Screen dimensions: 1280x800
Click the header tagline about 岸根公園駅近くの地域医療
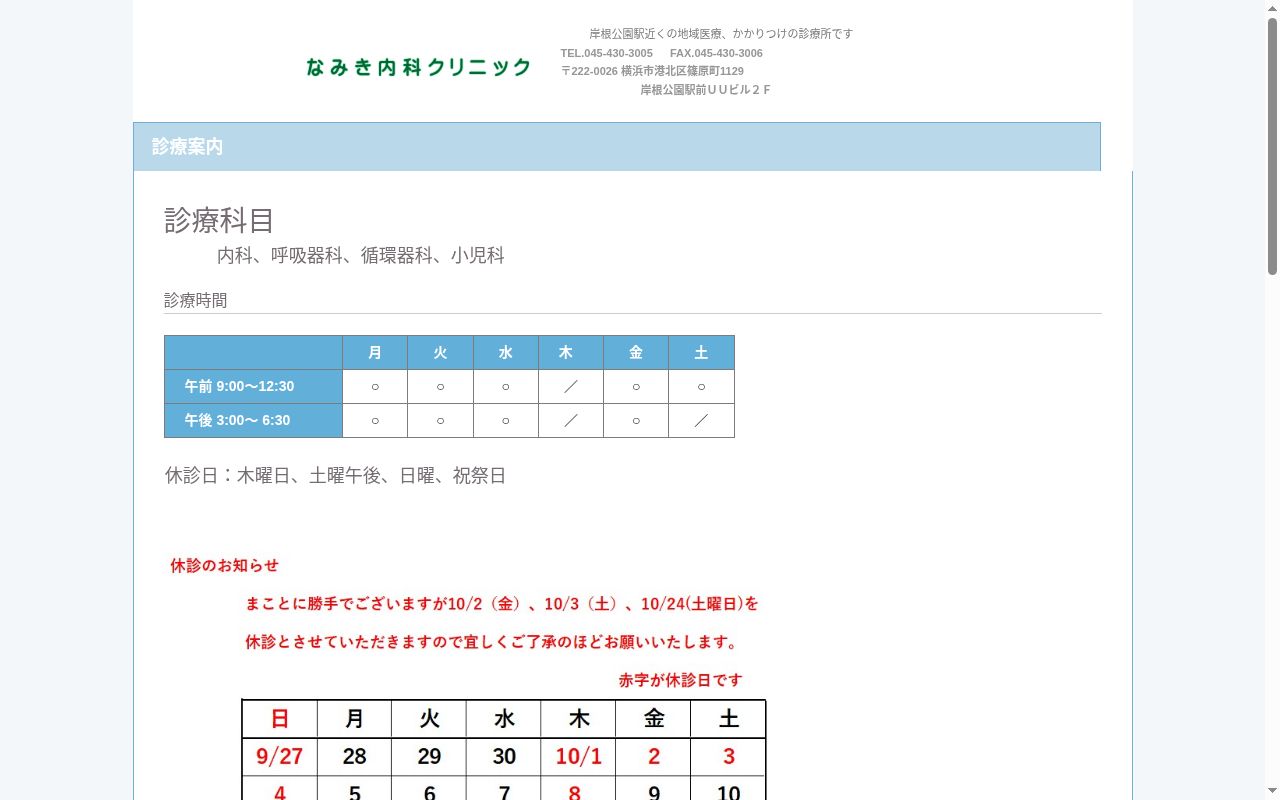pyautogui.click(x=721, y=34)
